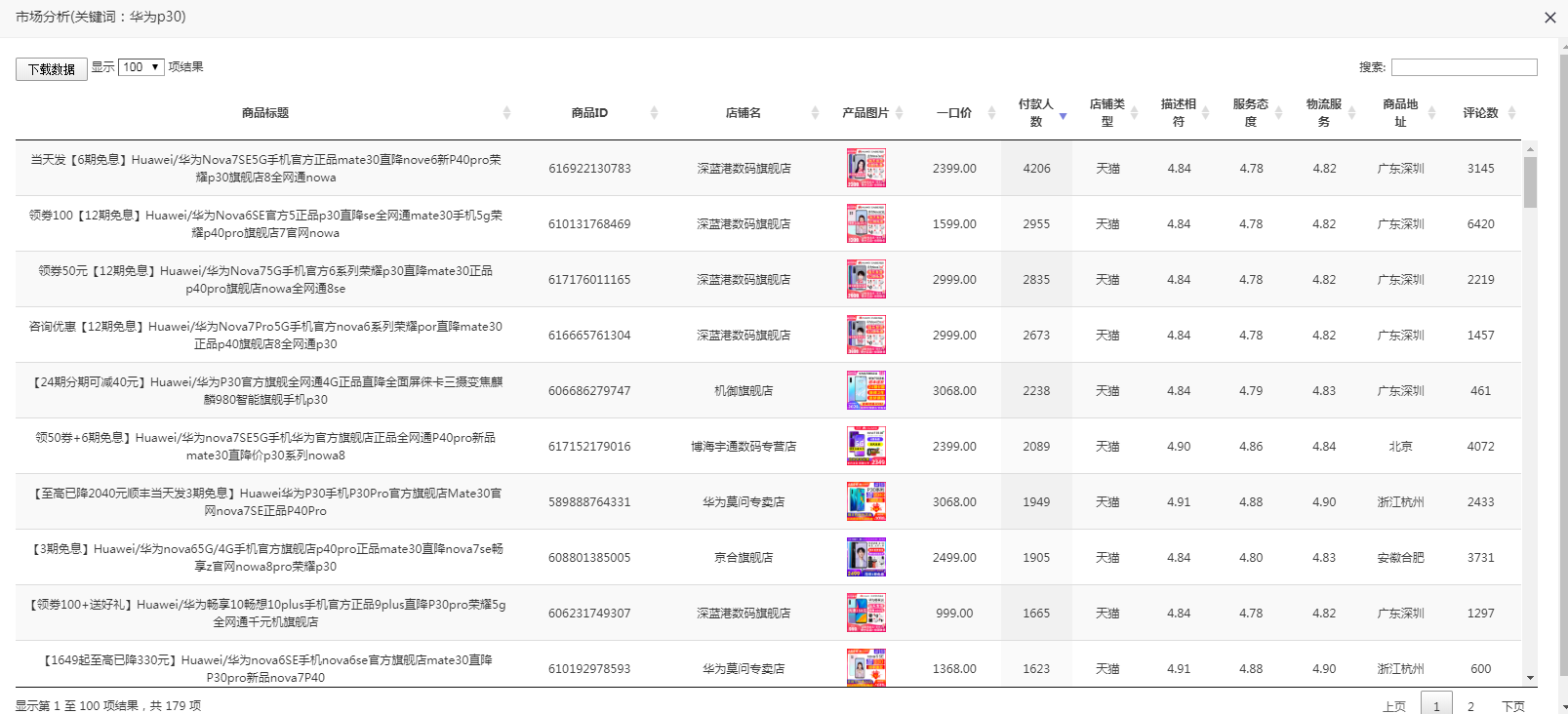Click store name 京合旗舰店
The width and height of the screenshot is (1568, 714).
pyautogui.click(x=744, y=558)
